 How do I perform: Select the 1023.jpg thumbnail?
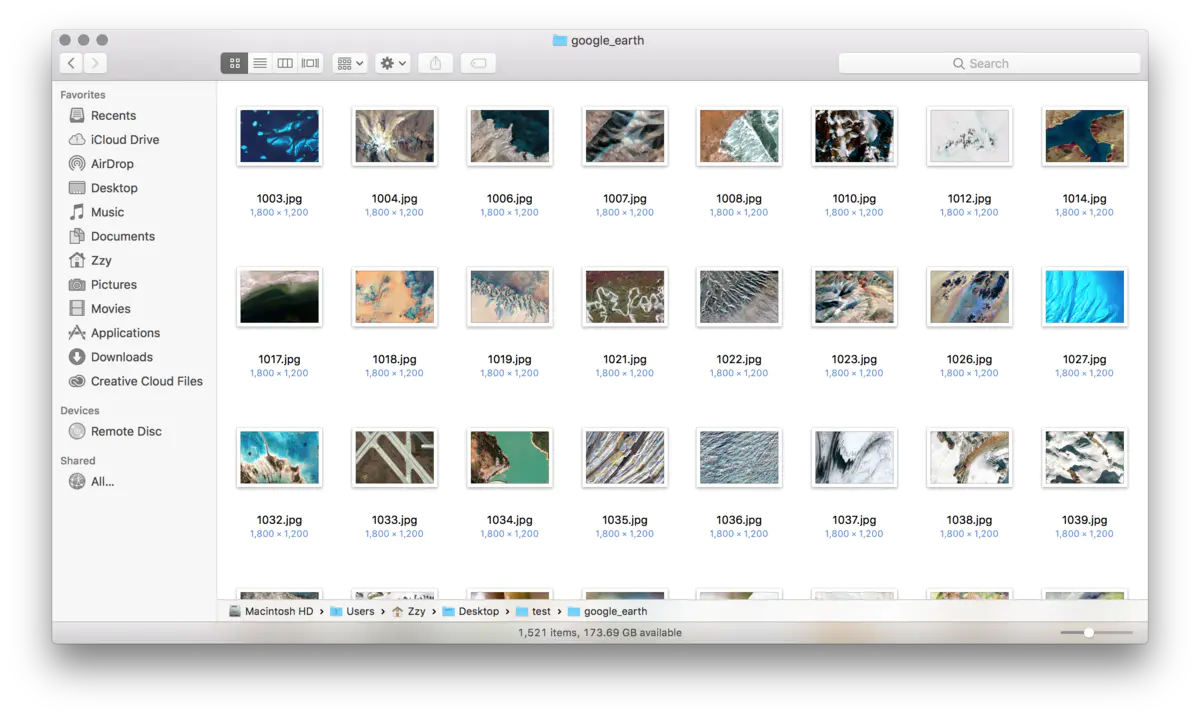tap(854, 297)
